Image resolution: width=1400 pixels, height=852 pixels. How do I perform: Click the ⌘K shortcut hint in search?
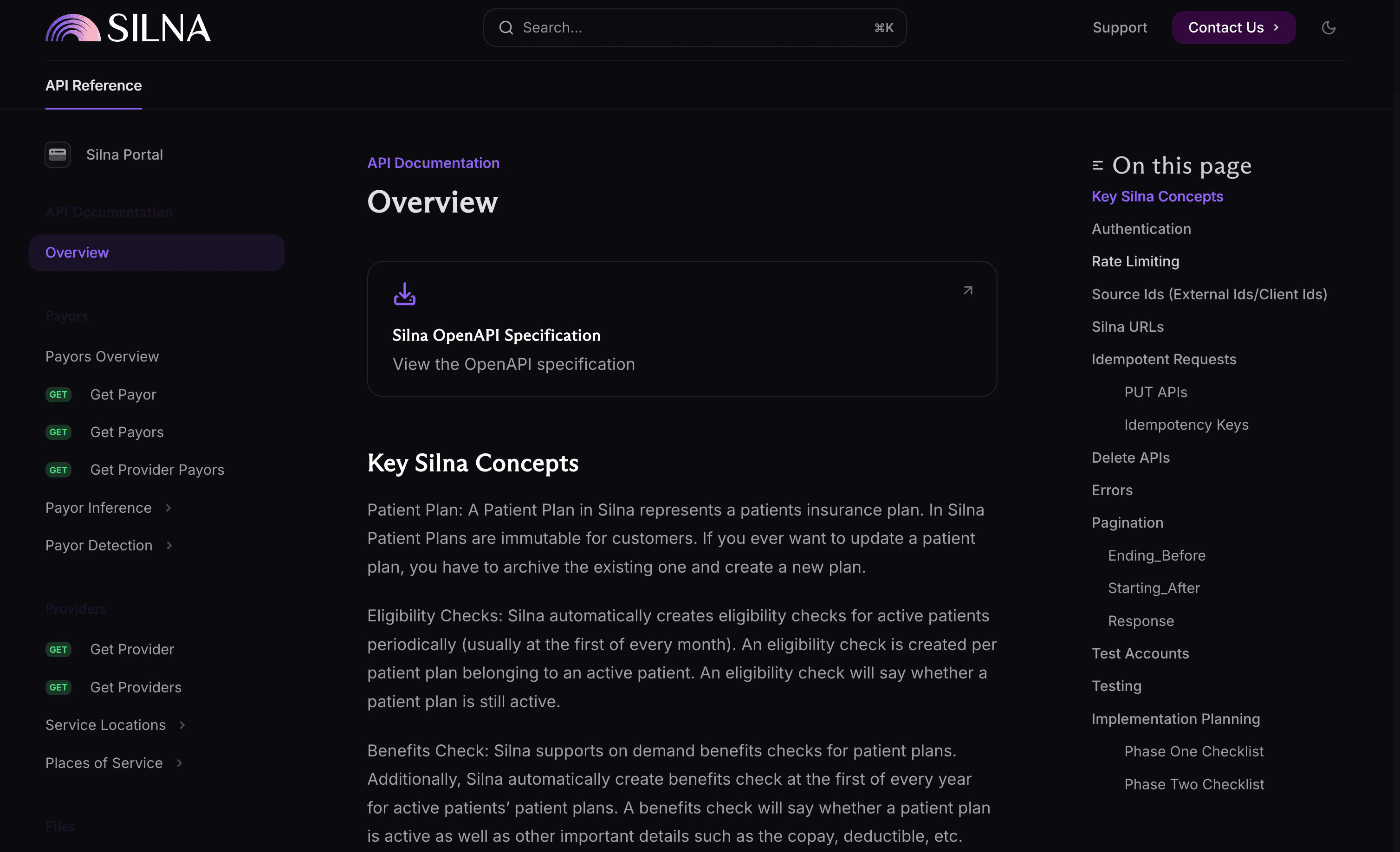[x=883, y=28]
